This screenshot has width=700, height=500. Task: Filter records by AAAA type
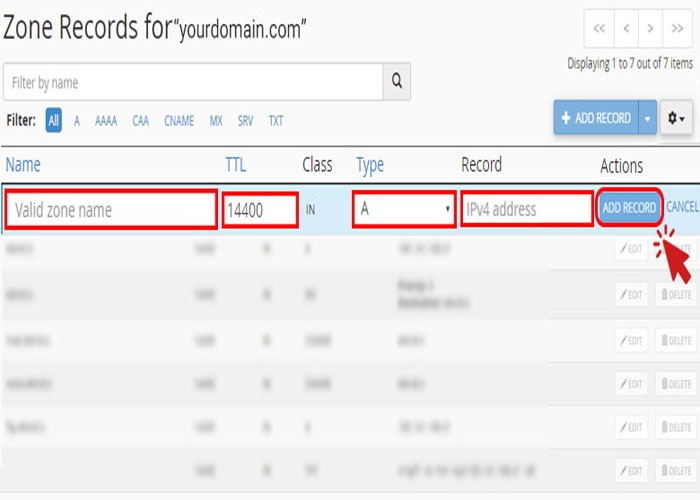click(106, 121)
